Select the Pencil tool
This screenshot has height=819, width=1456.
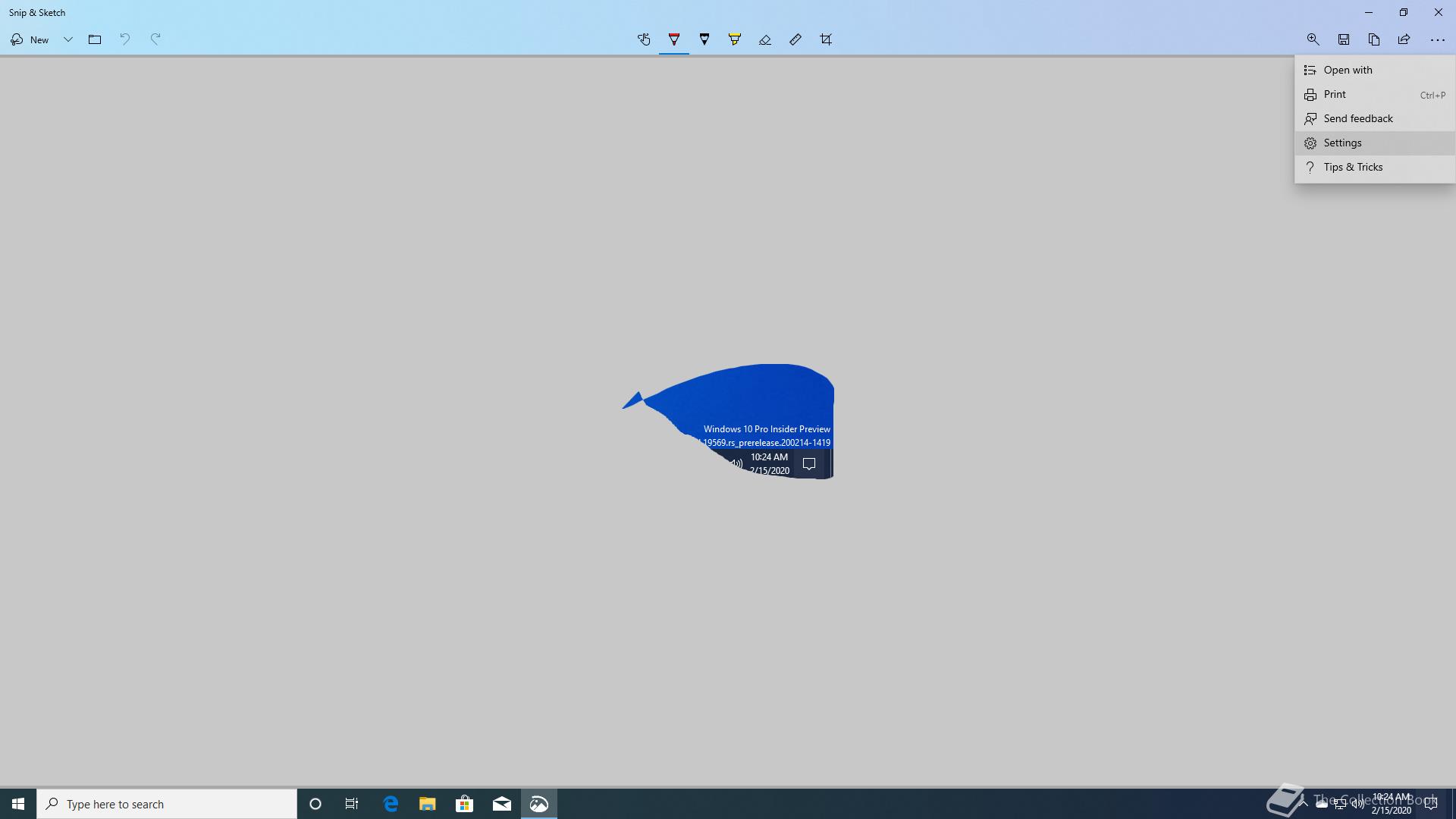pyautogui.click(x=704, y=39)
